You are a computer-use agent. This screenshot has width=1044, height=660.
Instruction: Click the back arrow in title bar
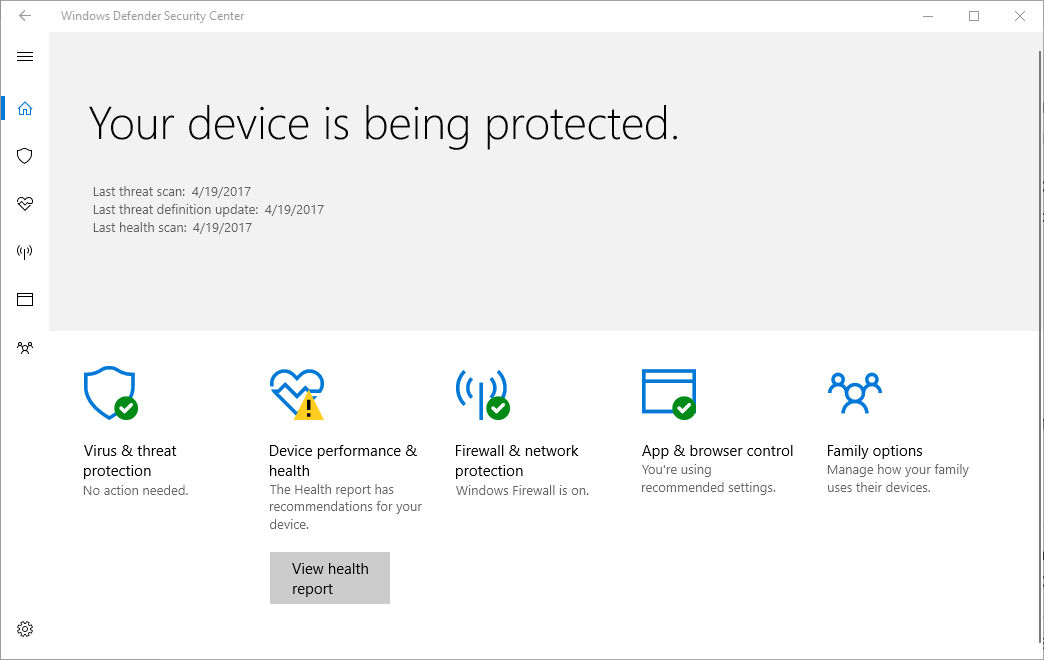[25, 16]
